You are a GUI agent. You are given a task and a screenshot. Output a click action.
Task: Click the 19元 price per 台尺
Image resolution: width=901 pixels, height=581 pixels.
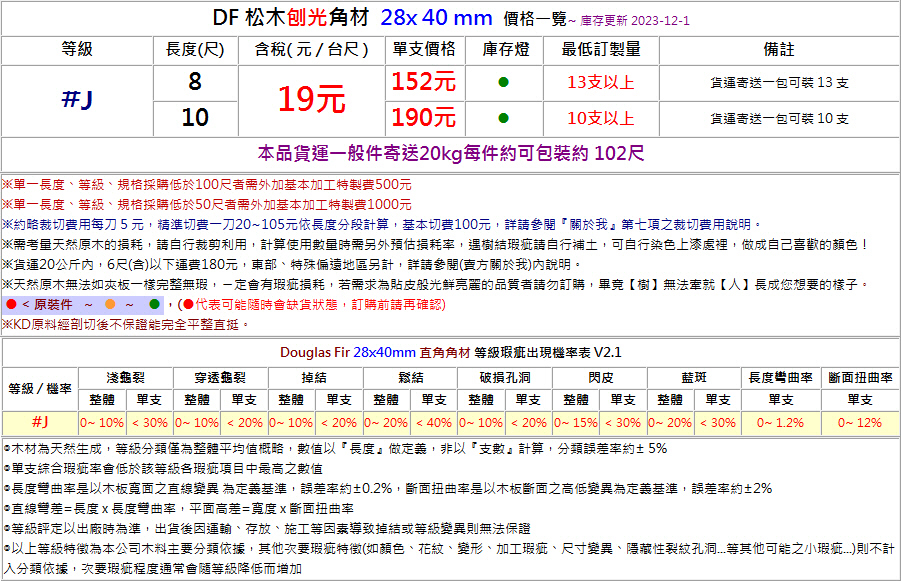(311, 99)
